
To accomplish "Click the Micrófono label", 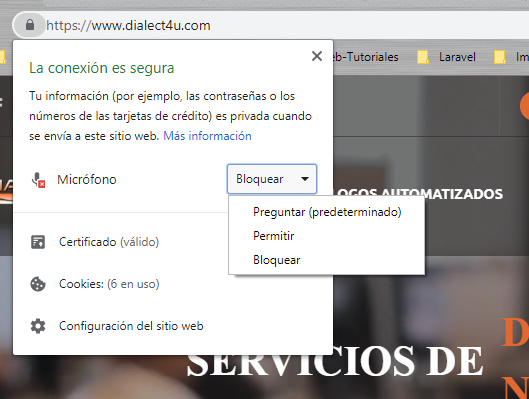I will pos(87,179).
